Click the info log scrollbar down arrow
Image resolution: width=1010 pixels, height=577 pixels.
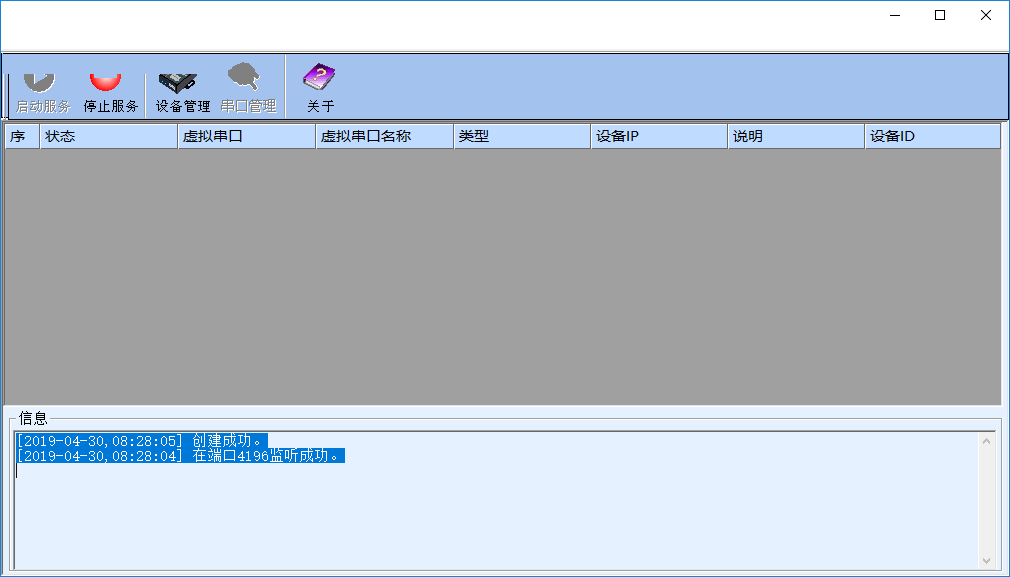[x=987, y=560]
